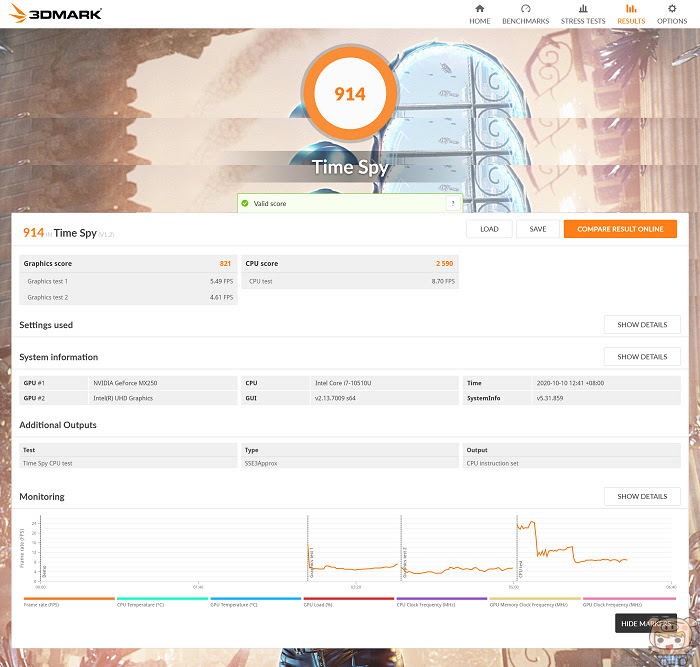Click Intel Core i7-10510U CPU entry
This screenshot has width=700, height=667.
(x=343, y=383)
